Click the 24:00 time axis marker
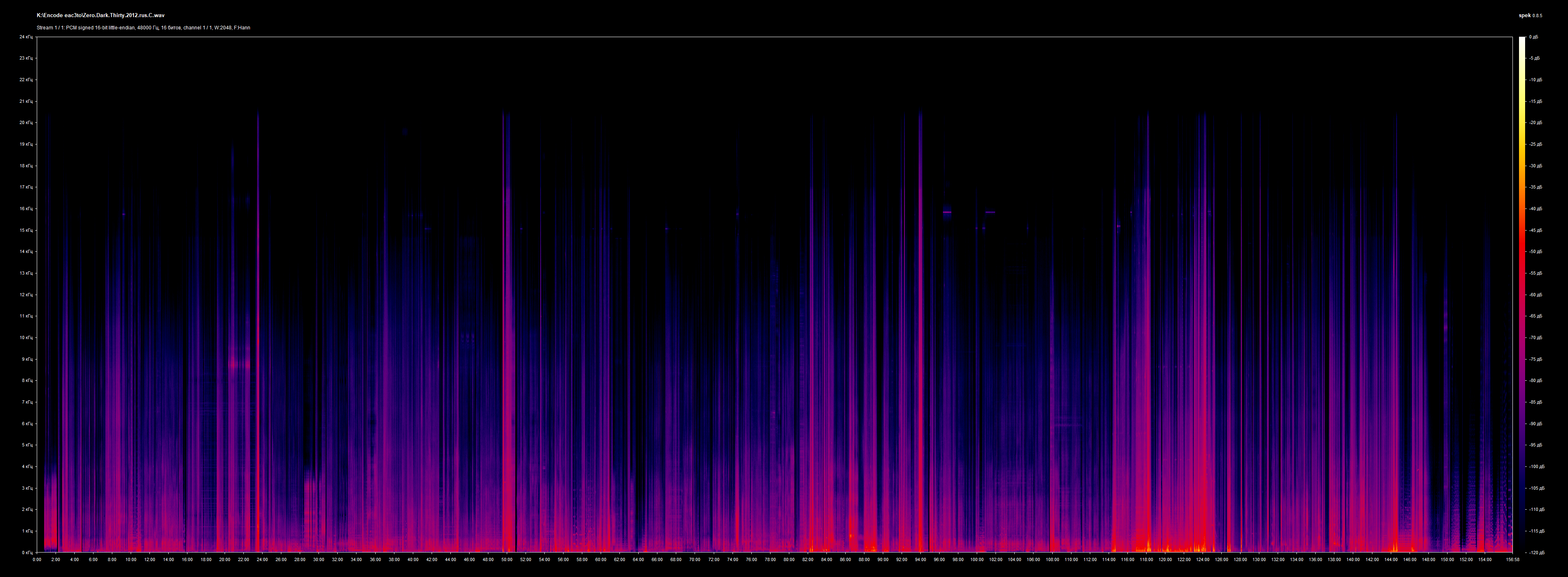 [x=262, y=559]
